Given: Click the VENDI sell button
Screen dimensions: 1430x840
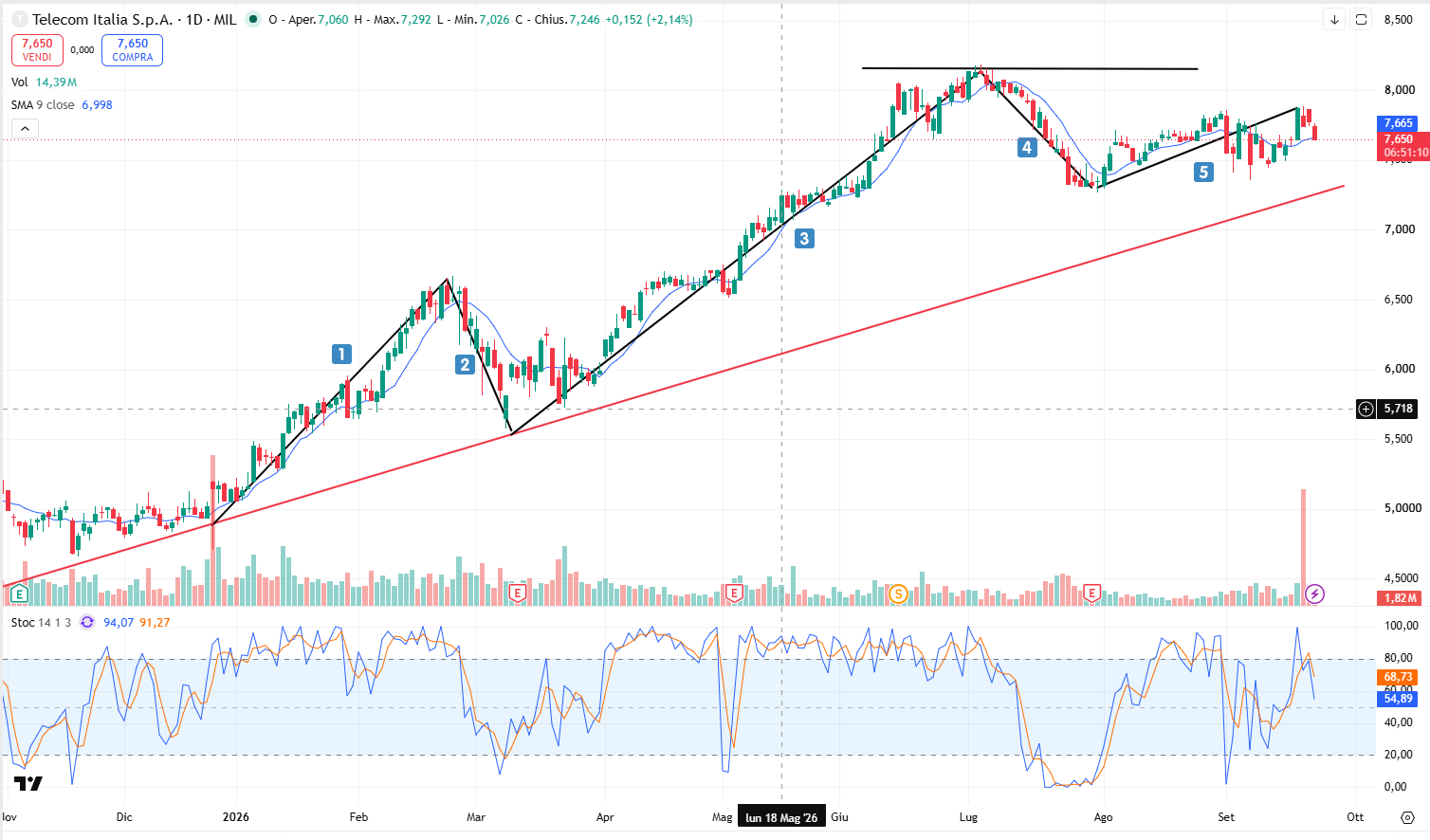Looking at the screenshot, I should (37, 50).
